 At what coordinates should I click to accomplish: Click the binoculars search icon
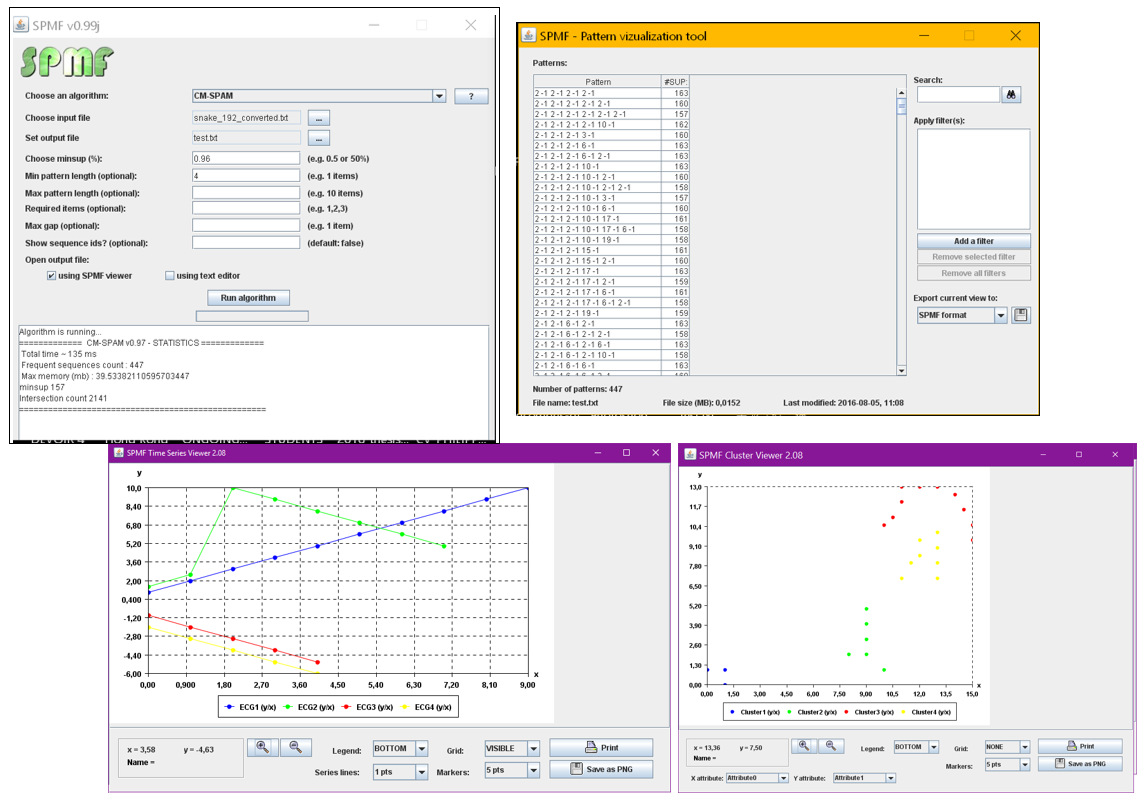[x=1011, y=95]
